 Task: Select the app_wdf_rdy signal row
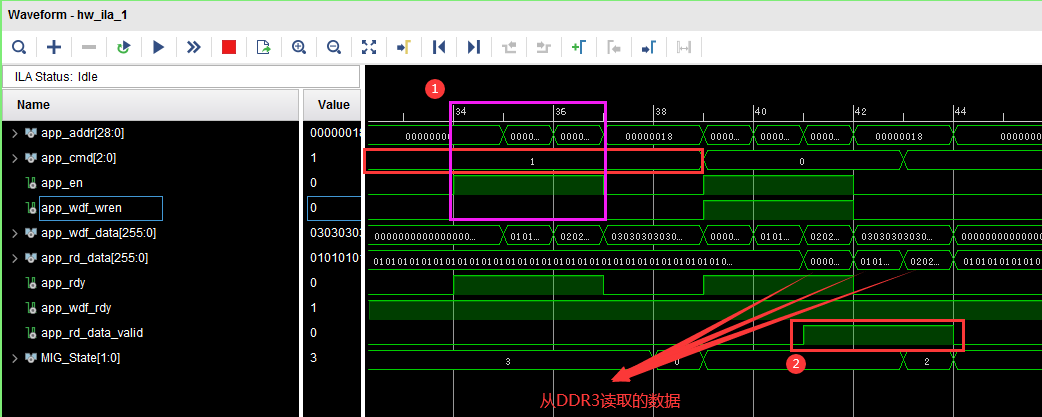coord(150,308)
